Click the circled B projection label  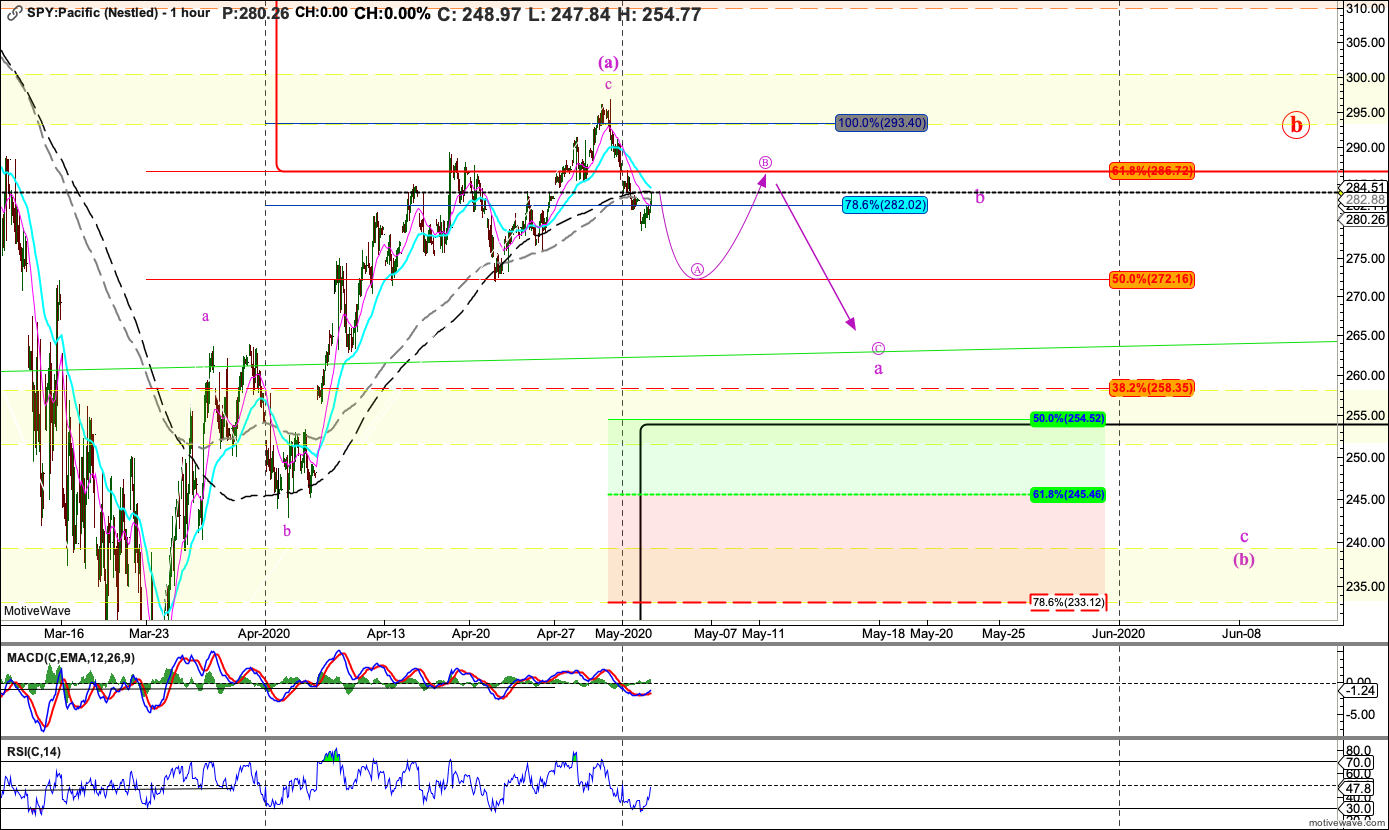pyautogui.click(x=765, y=162)
